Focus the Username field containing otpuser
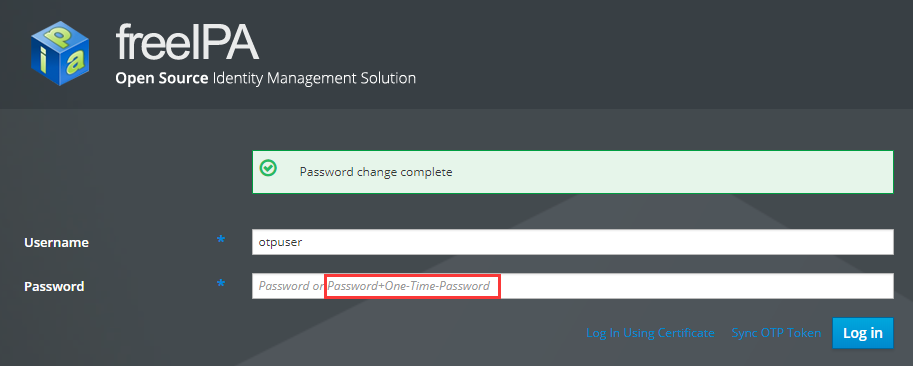913x366 pixels. [x=572, y=242]
